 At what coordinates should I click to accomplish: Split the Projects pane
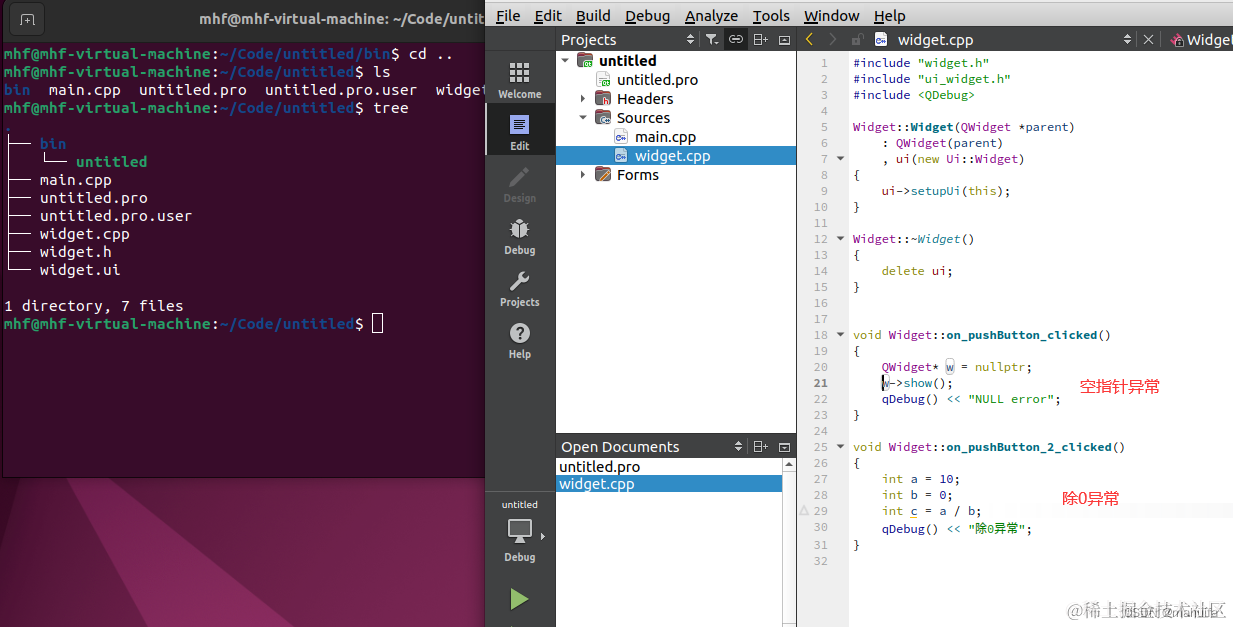tap(760, 39)
